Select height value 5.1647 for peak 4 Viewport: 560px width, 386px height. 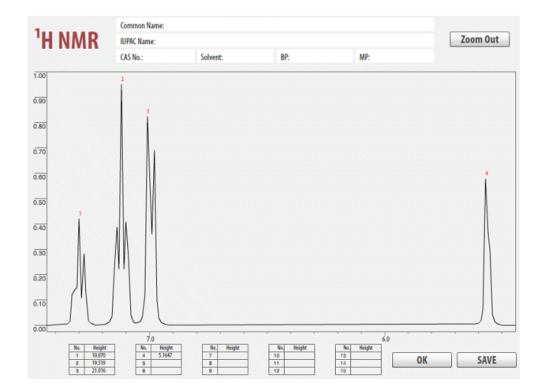tap(166, 355)
